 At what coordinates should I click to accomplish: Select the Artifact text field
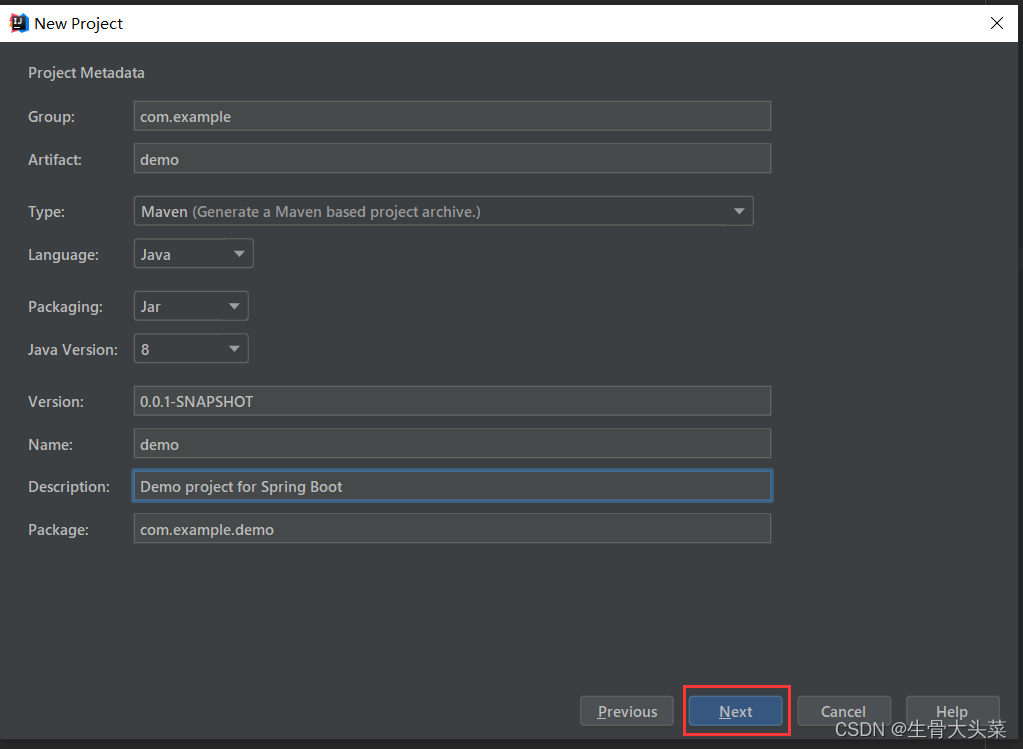[450, 158]
